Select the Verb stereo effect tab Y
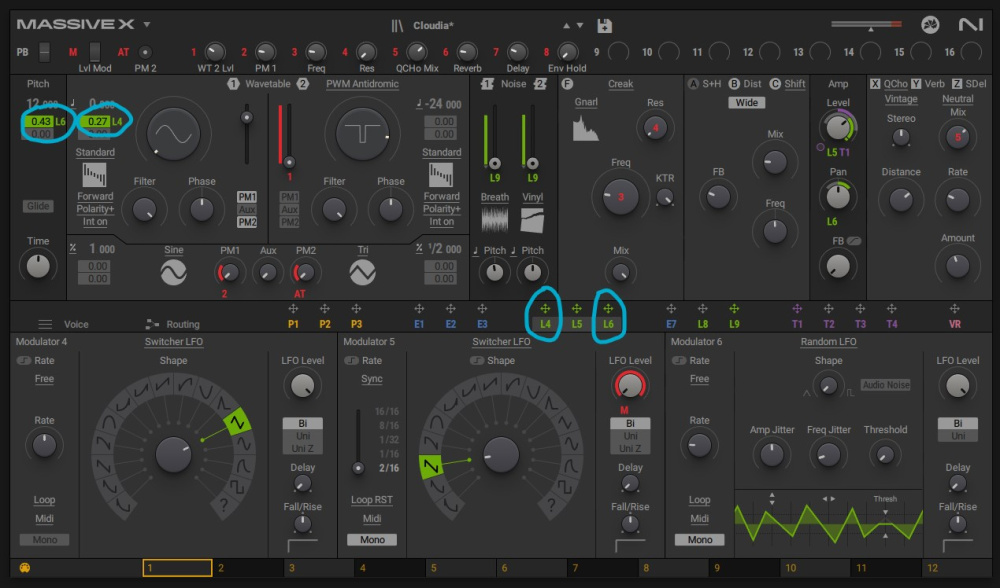Screen dimensions: 1000x588 point(928,84)
